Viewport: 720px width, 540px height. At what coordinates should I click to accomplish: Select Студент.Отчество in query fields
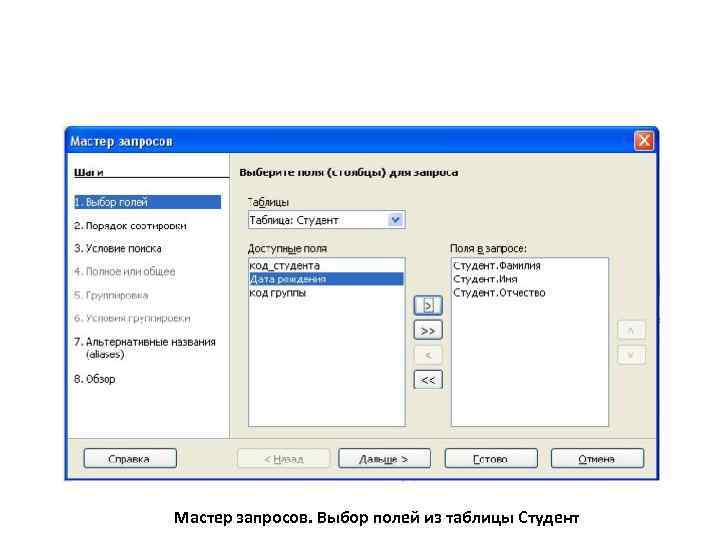[x=530, y=292]
